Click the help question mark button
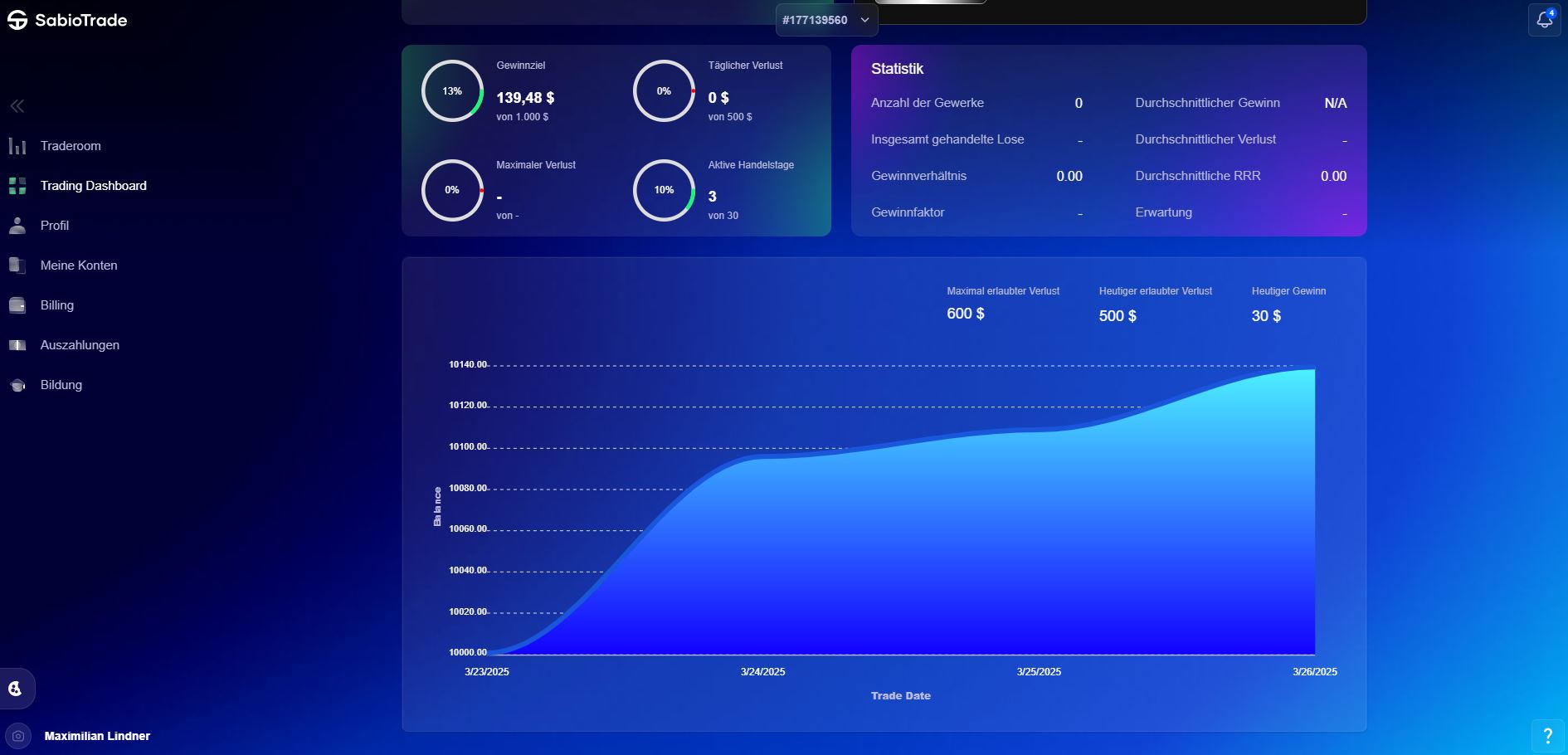Screen dimensions: 1568x755 pos(1547,735)
